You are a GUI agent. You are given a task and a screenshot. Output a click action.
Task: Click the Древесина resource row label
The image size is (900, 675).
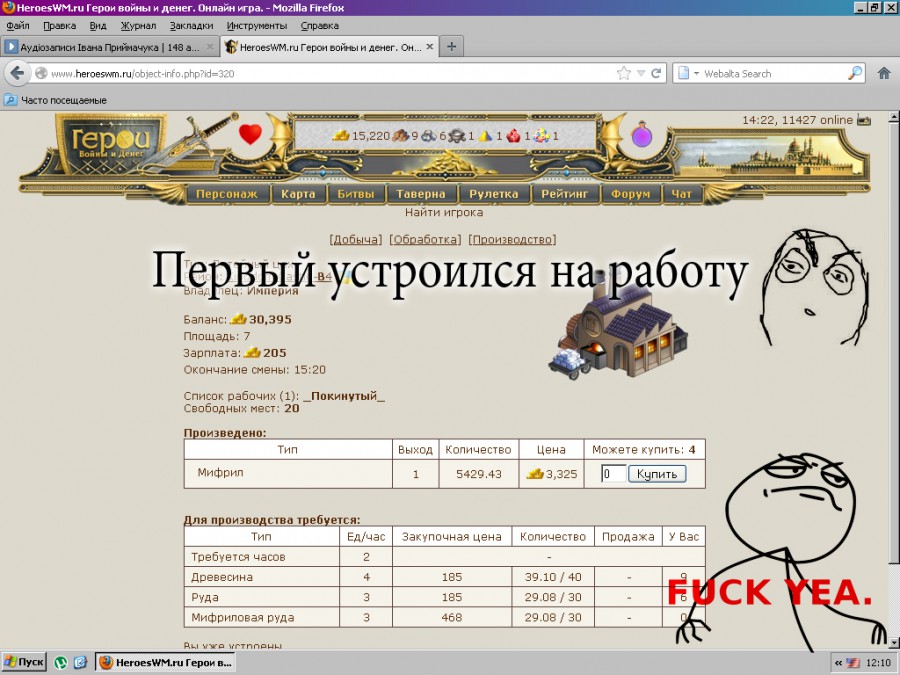[222, 577]
